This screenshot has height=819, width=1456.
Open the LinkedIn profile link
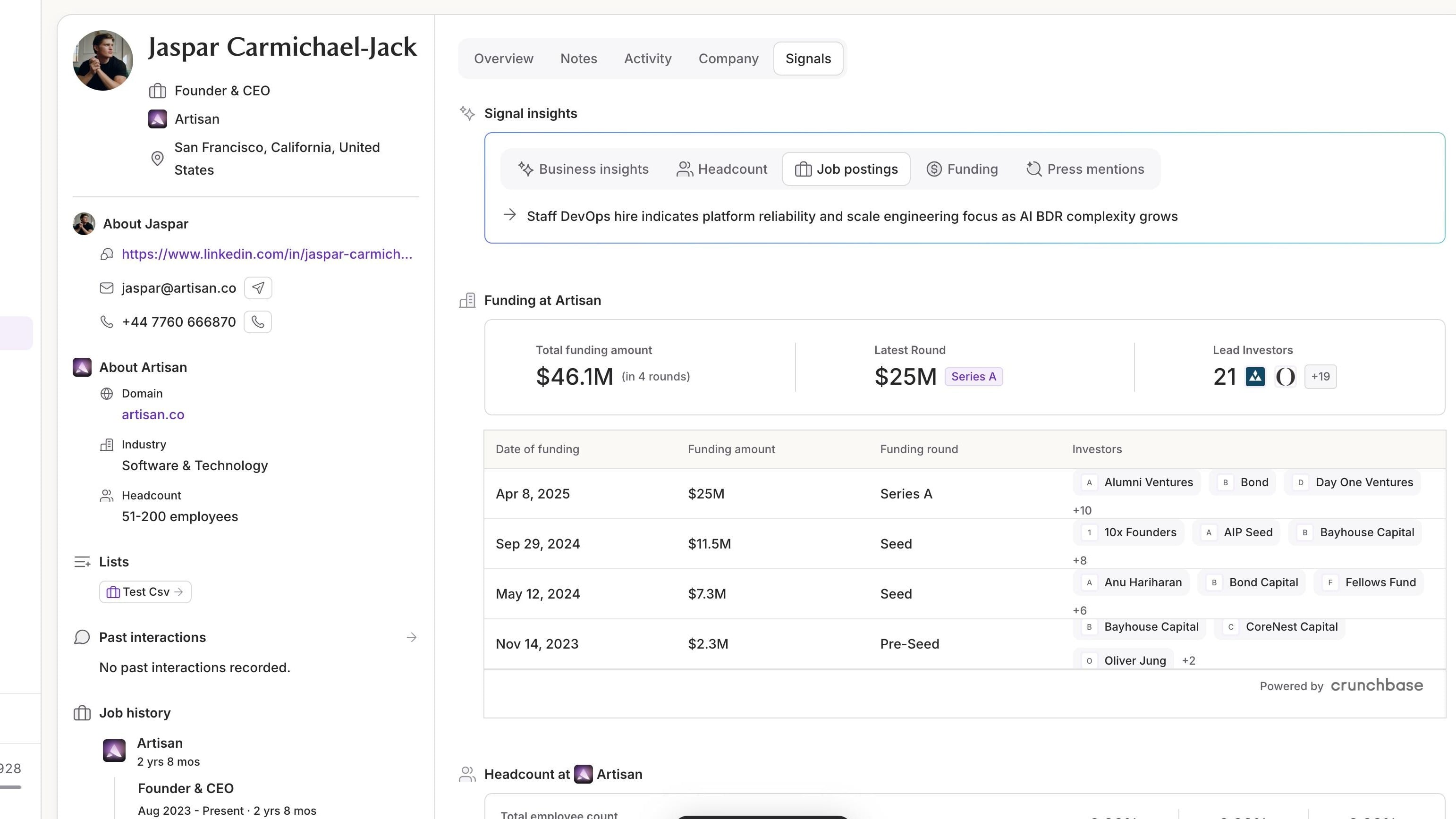267,254
